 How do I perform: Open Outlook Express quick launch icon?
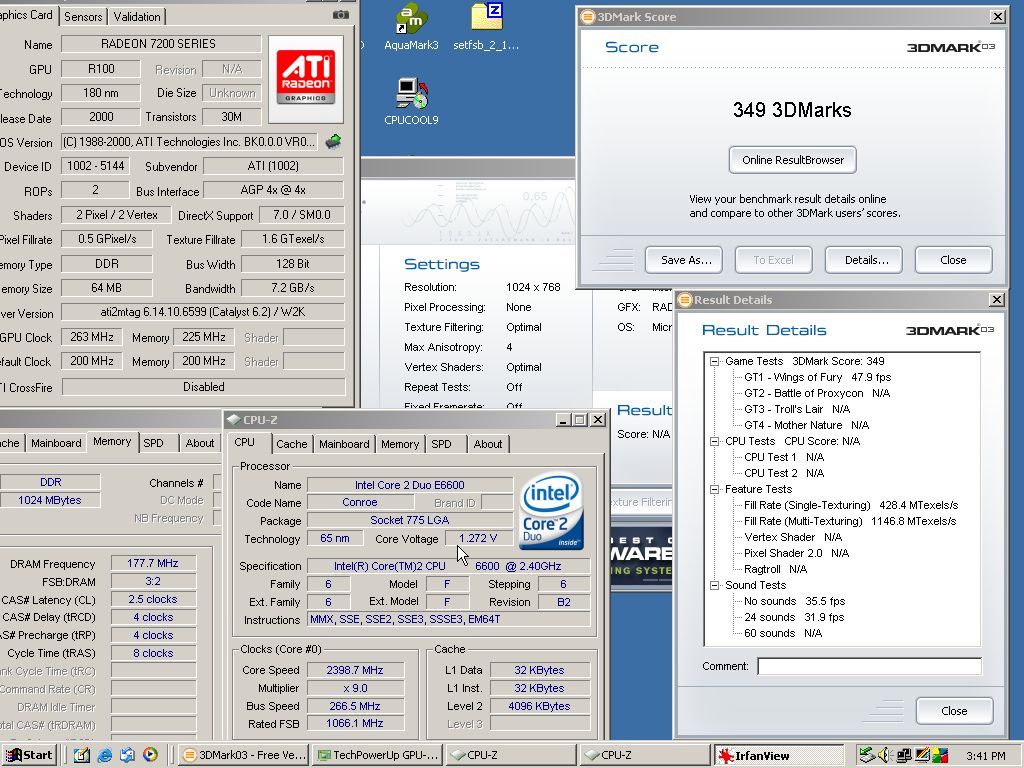127,755
